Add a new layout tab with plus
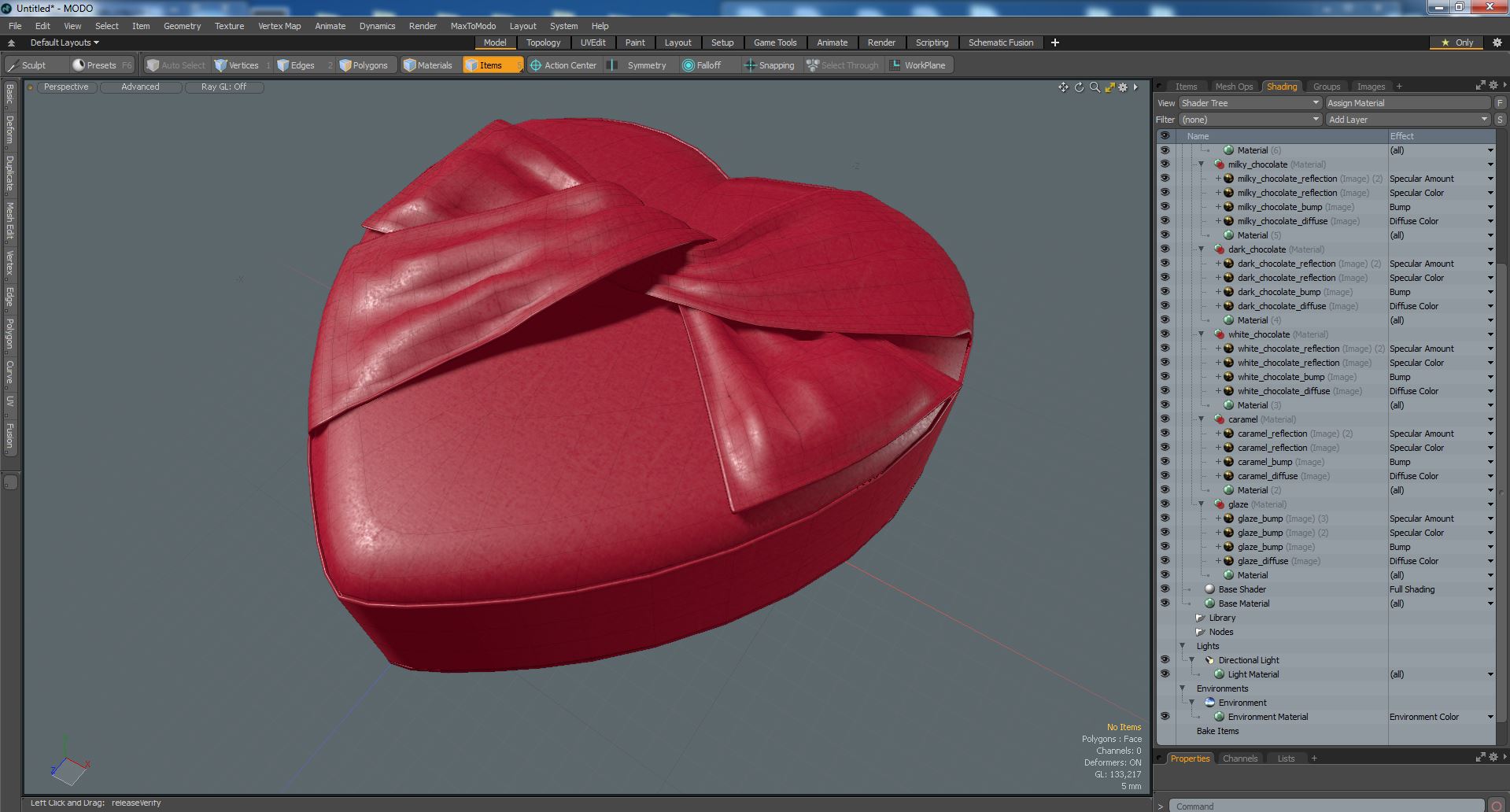The image size is (1510, 812). [1054, 42]
